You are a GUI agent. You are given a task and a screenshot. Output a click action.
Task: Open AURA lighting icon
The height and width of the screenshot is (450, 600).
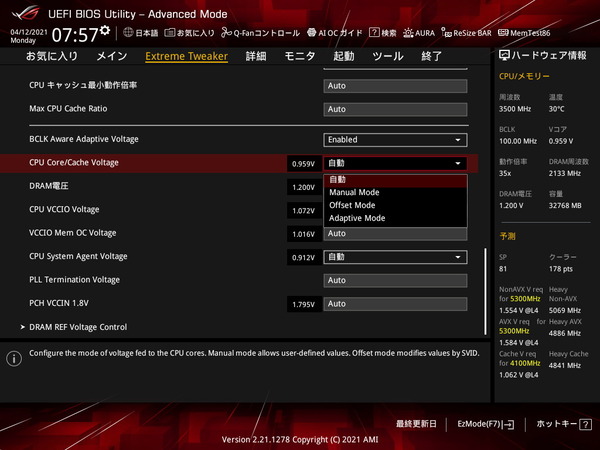click(408, 33)
